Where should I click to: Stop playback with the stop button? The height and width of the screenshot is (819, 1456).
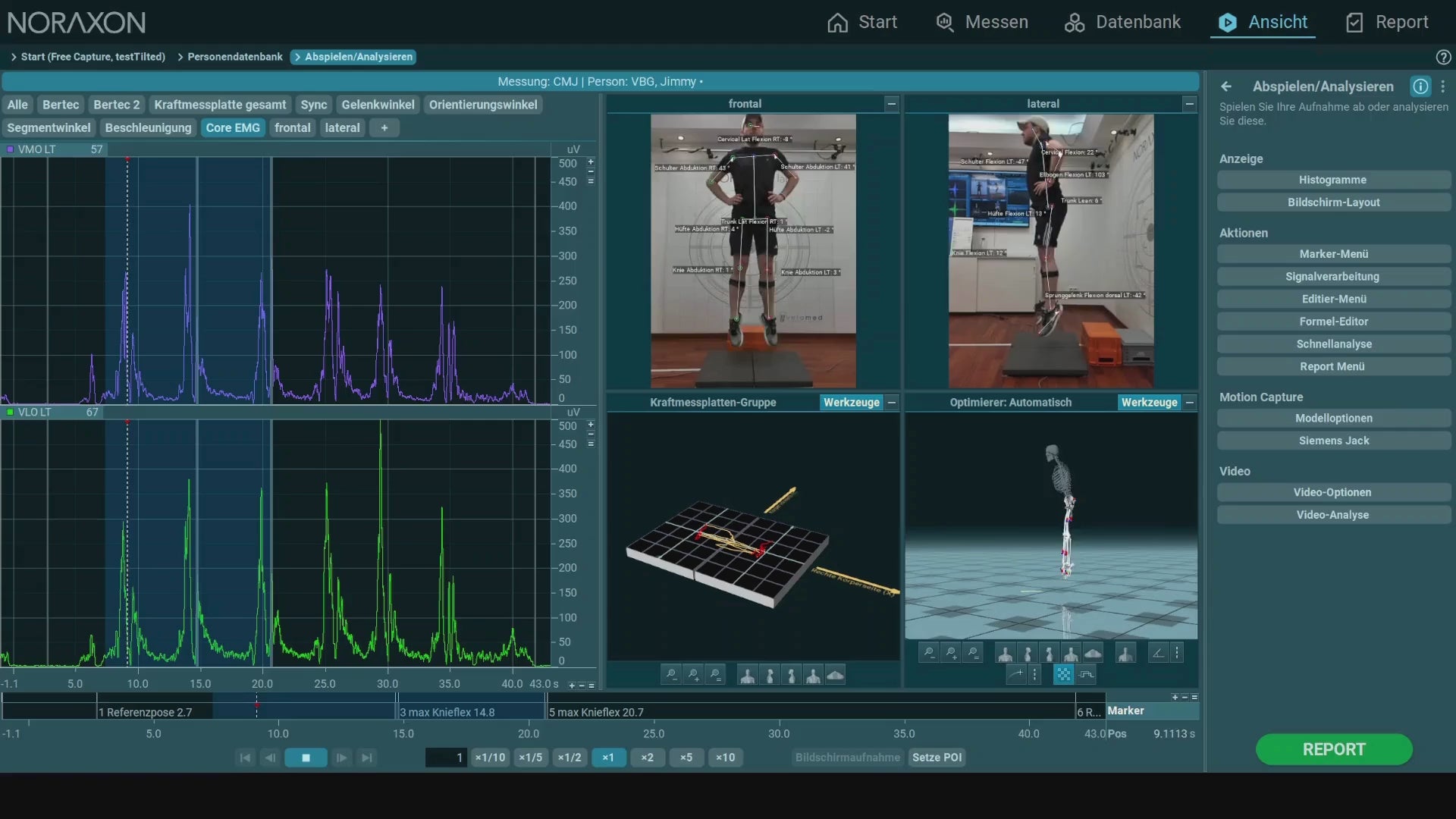coord(306,758)
